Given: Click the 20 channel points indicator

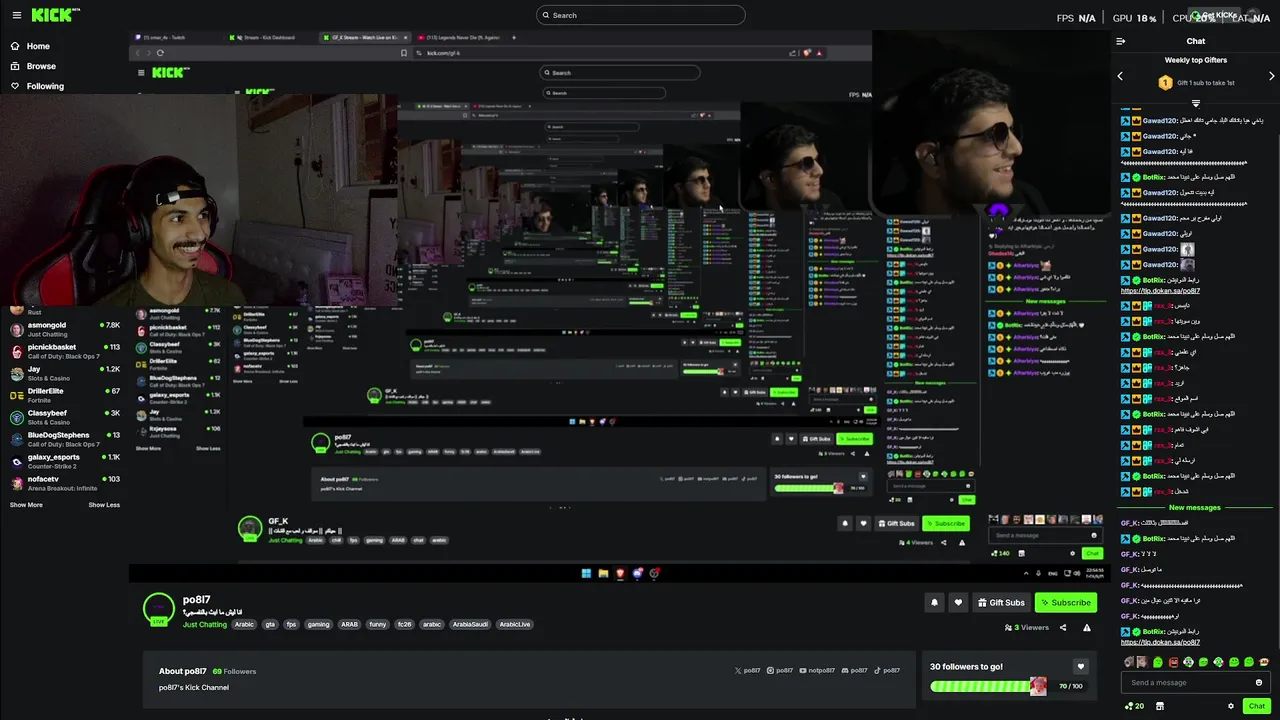Looking at the screenshot, I should click(1135, 706).
